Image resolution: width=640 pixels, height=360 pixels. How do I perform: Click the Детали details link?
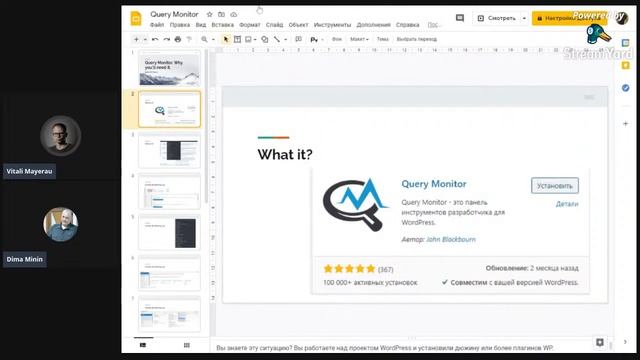(x=567, y=204)
